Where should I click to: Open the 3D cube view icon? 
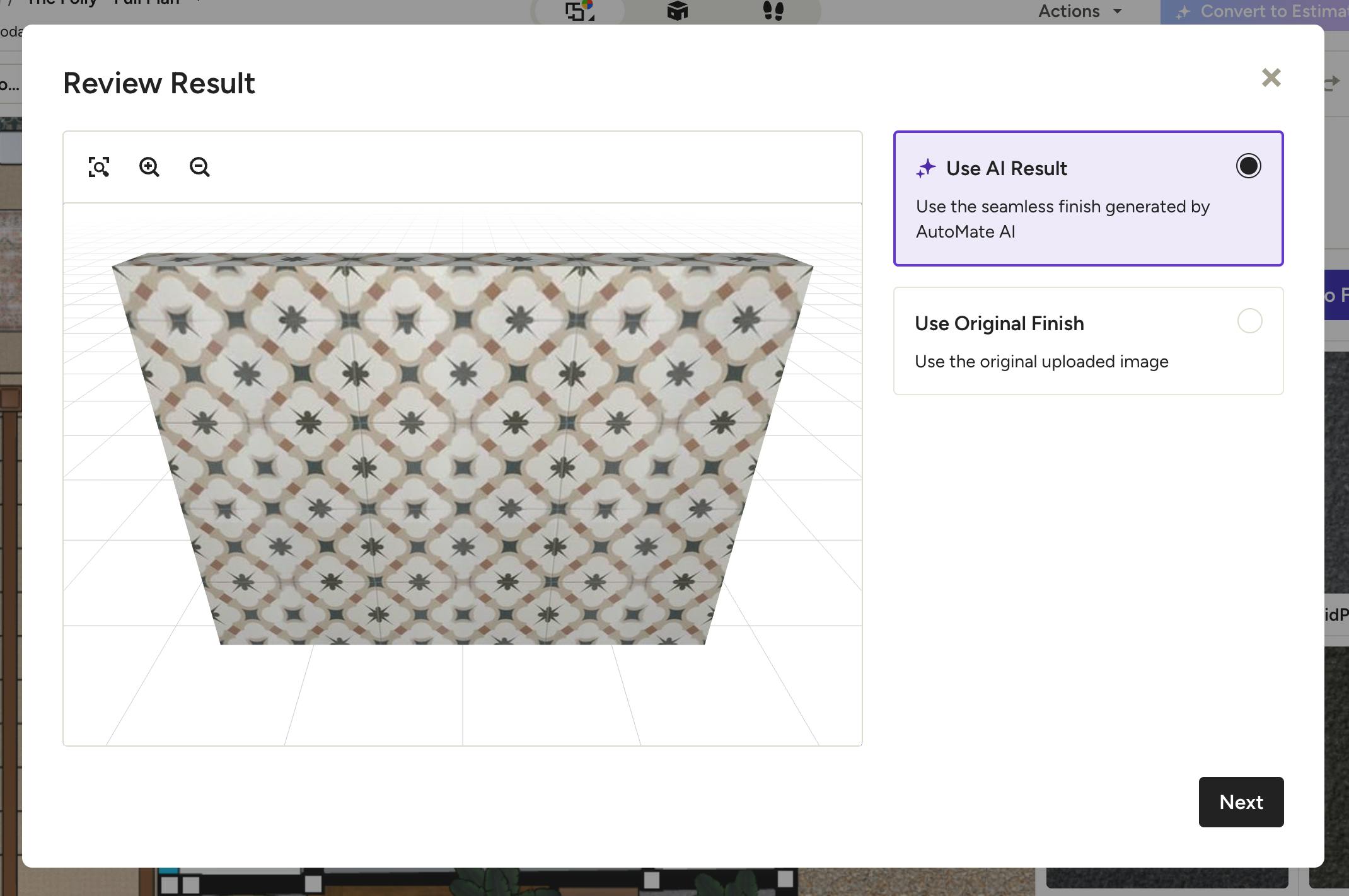(678, 10)
